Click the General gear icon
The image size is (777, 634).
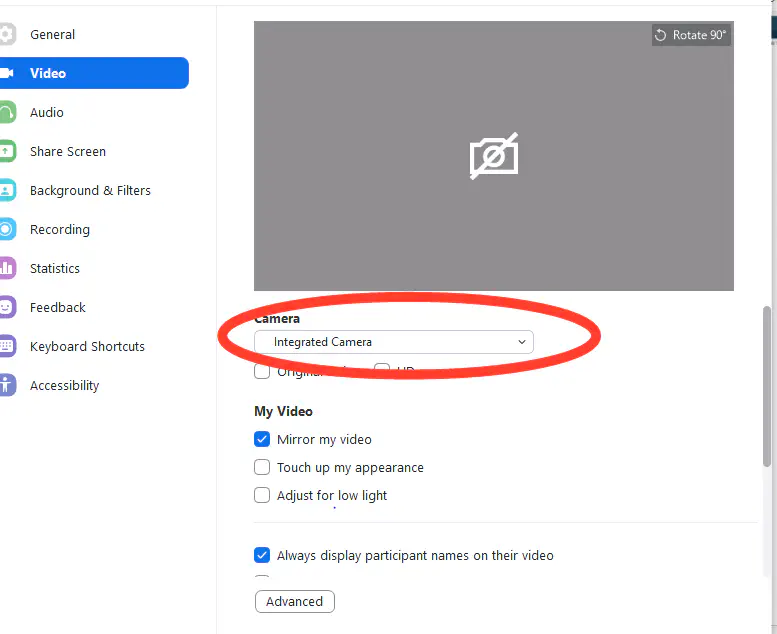(x=6, y=35)
